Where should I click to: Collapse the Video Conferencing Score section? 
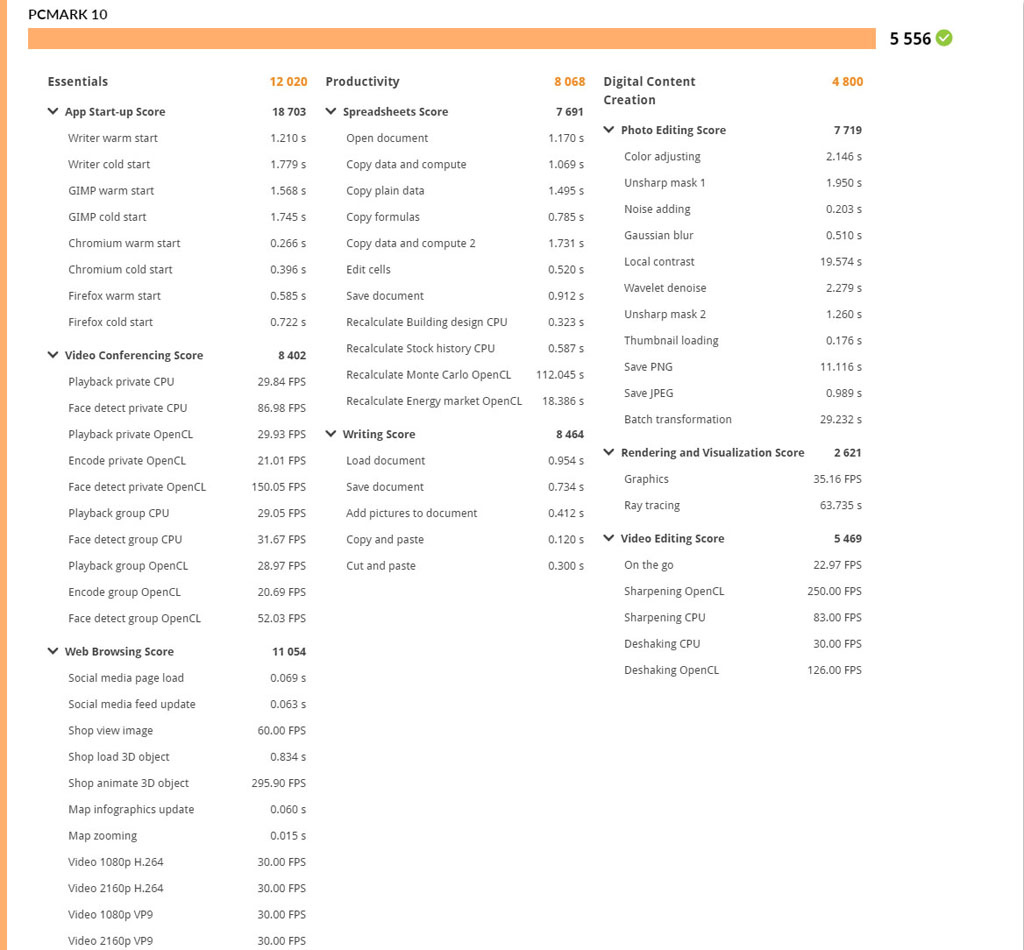pos(53,355)
